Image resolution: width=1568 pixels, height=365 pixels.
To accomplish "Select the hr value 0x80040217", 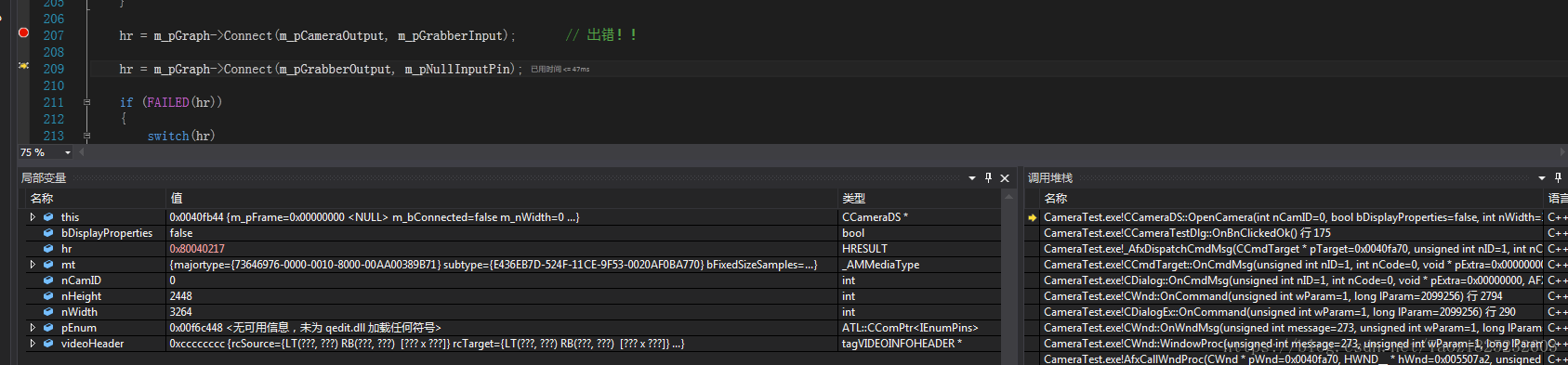I will [x=197, y=249].
